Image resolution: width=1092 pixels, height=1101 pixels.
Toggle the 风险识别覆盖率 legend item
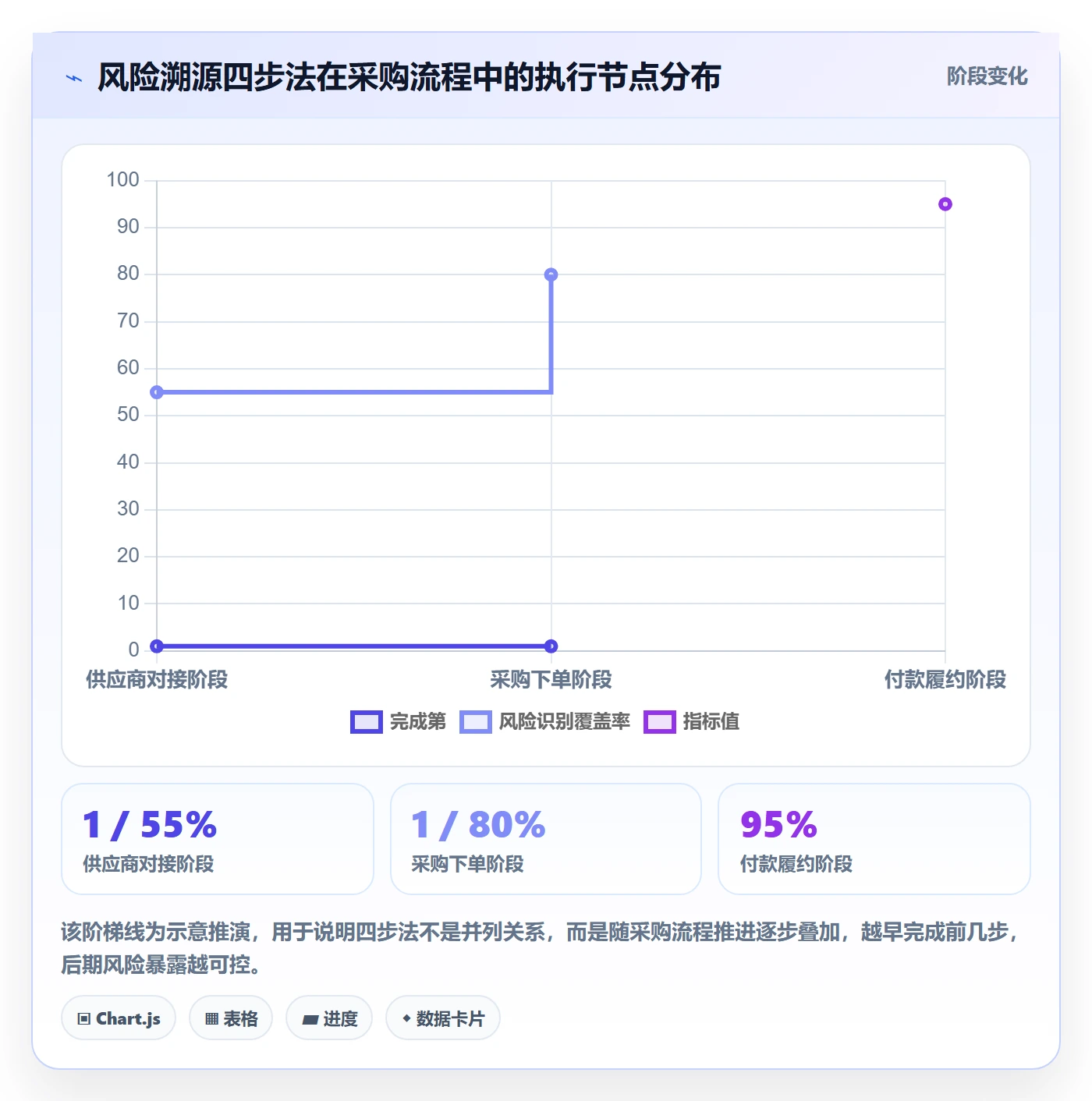[545, 722]
